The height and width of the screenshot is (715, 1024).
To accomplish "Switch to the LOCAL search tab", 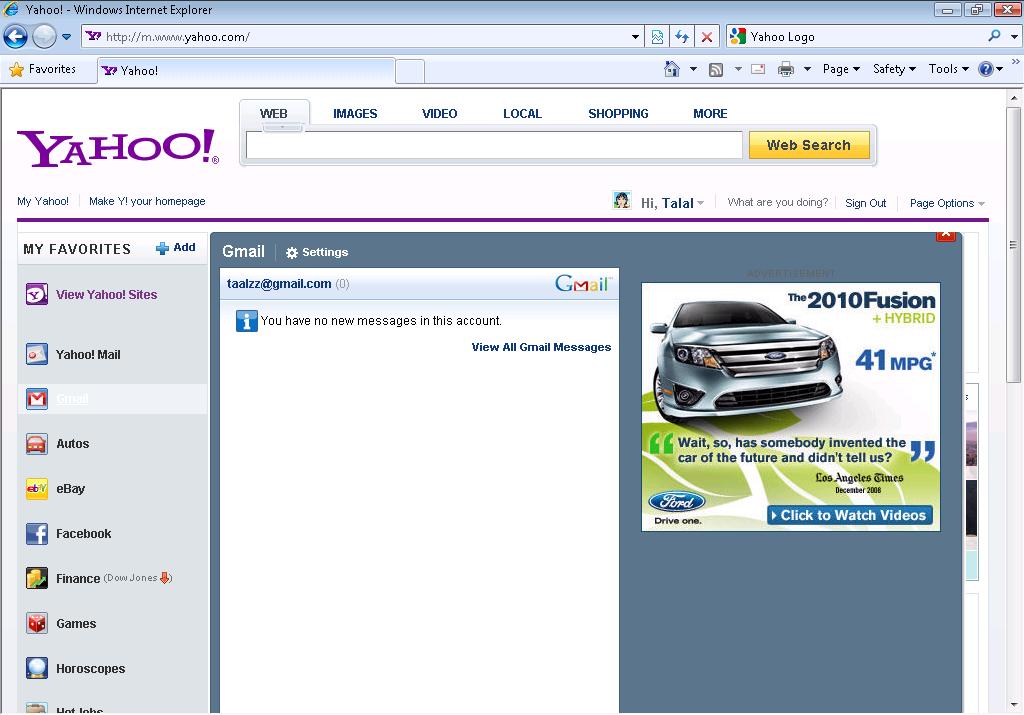I will (x=522, y=114).
